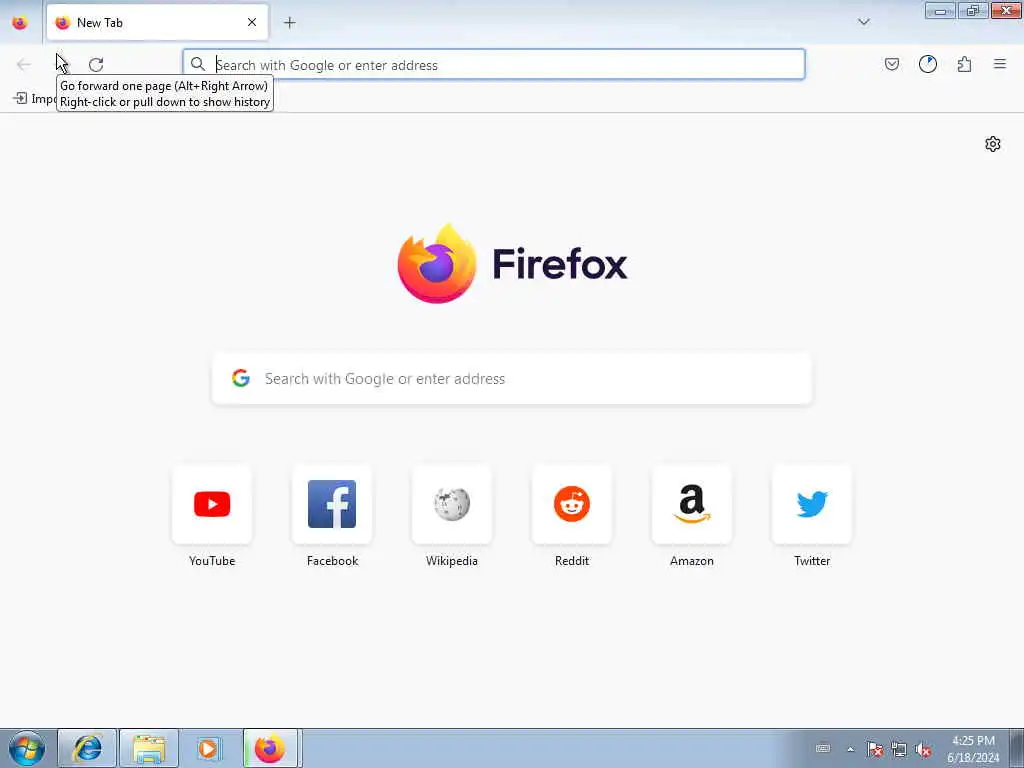Restore down the Firefox window
Viewport: 1024px width, 768px height.
972,11
